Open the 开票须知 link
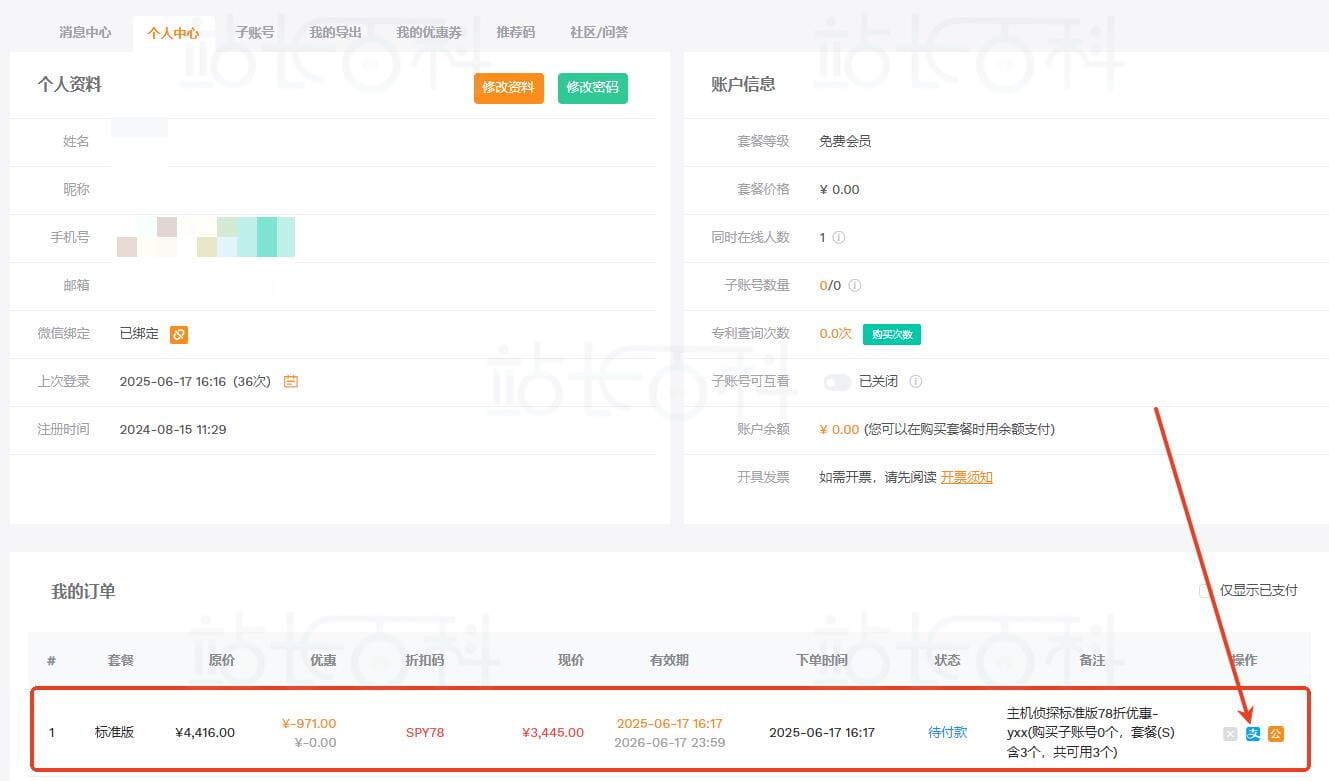This screenshot has width=1329, height=781. pos(966,477)
